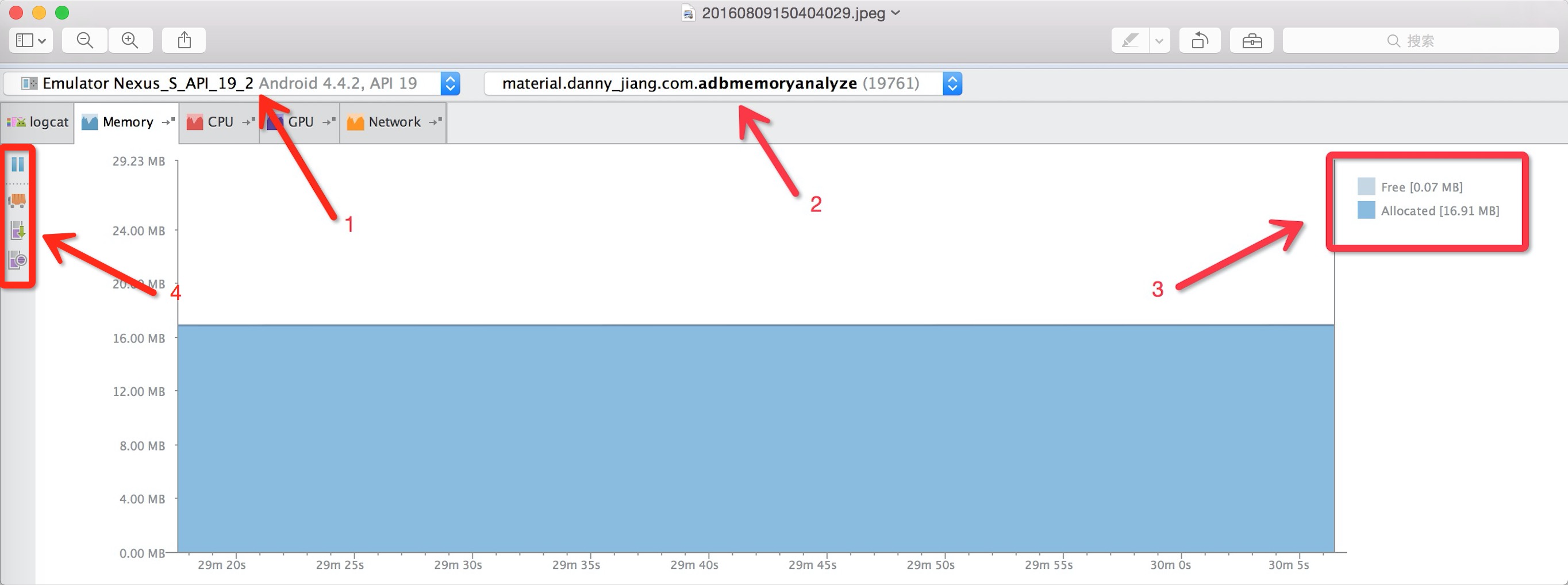The width and height of the screenshot is (1568, 585).
Task: Open the Emulator Nexus_S_API_19_2 device dropdown
Action: pyautogui.click(x=451, y=83)
